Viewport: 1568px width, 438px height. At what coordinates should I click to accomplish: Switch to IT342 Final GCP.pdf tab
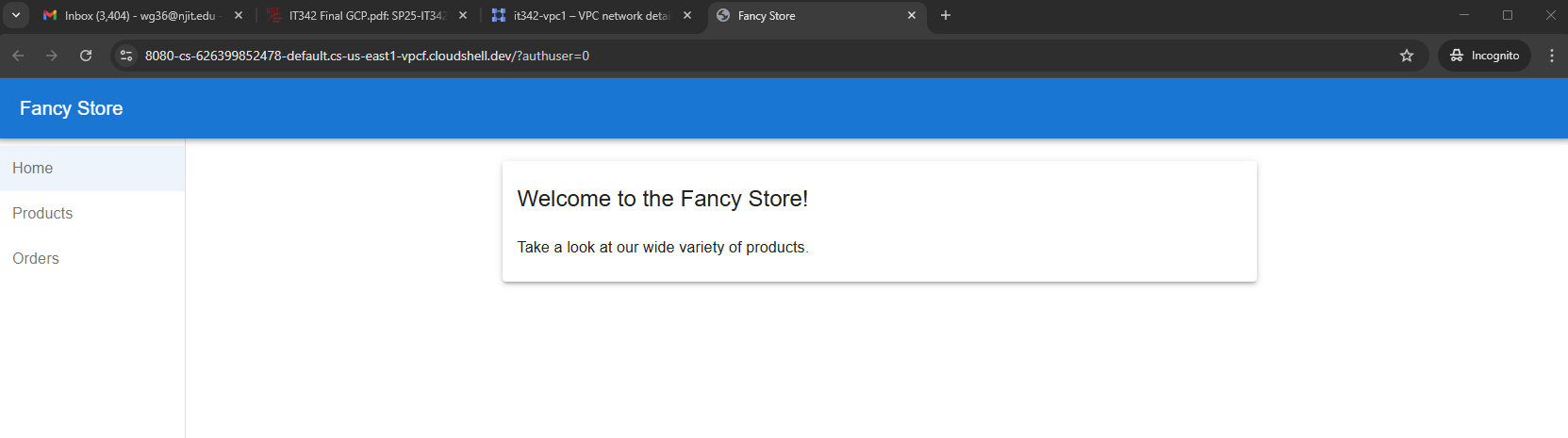click(x=363, y=16)
